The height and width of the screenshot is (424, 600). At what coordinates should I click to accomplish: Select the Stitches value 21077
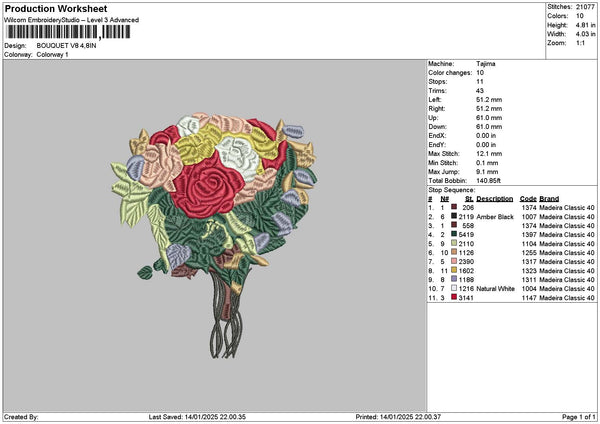[585, 7]
